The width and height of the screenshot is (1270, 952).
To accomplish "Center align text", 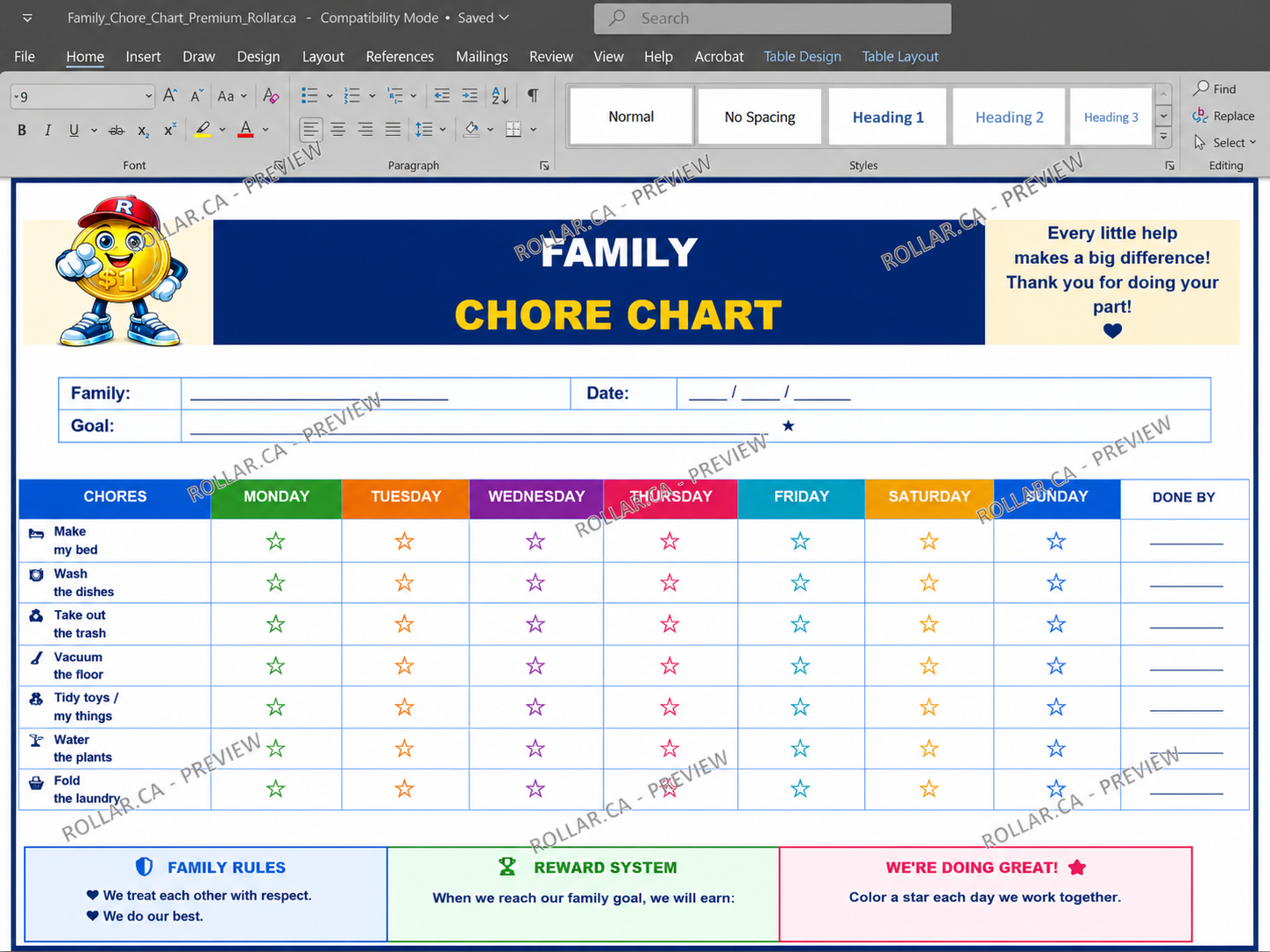I will pos(337,130).
